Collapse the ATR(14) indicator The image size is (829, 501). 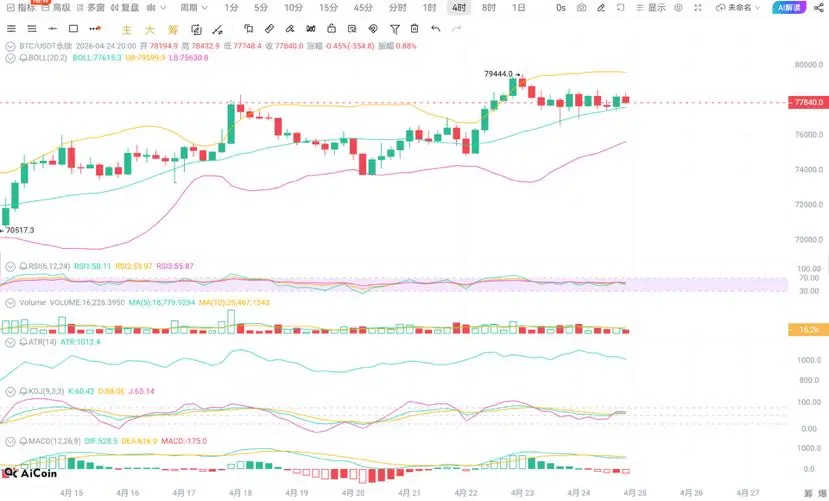pos(10,342)
